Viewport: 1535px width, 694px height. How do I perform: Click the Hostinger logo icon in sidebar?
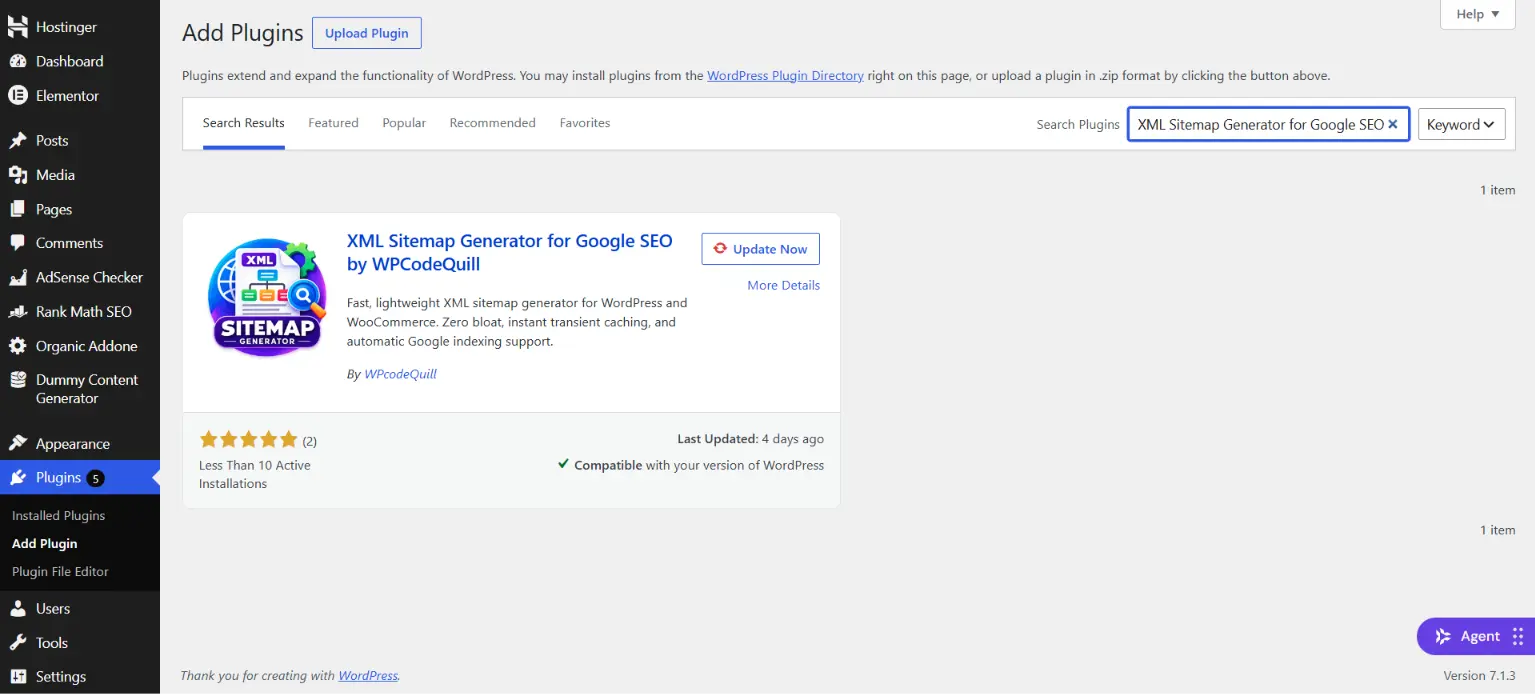(18, 27)
